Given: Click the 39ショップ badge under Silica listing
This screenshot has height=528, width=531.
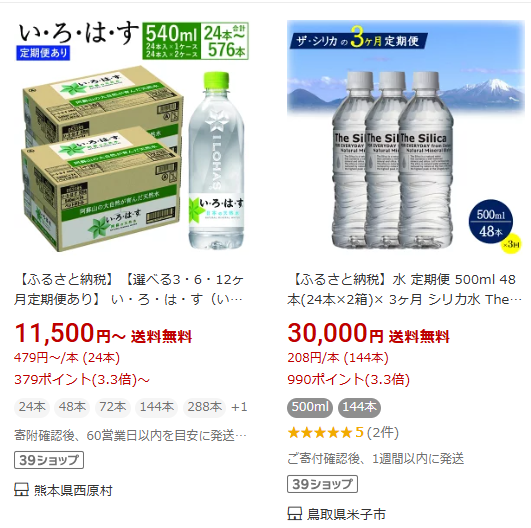Looking at the screenshot, I should tap(322, 484).
